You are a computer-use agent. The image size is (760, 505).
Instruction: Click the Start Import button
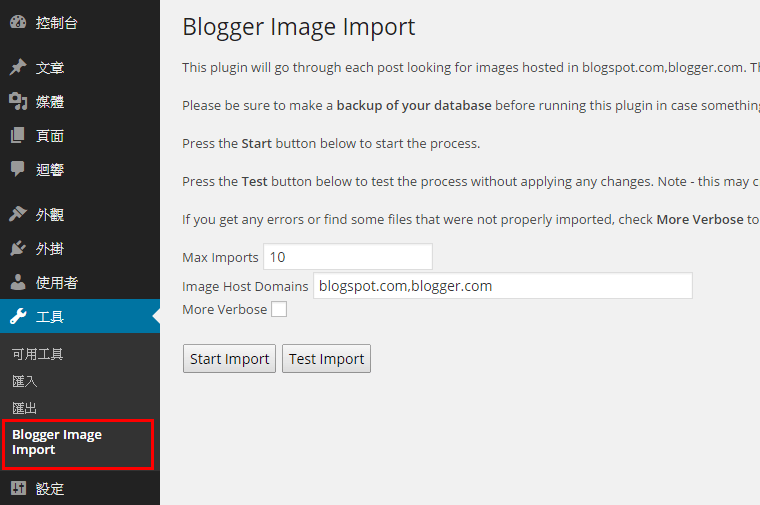pos(229,359)
